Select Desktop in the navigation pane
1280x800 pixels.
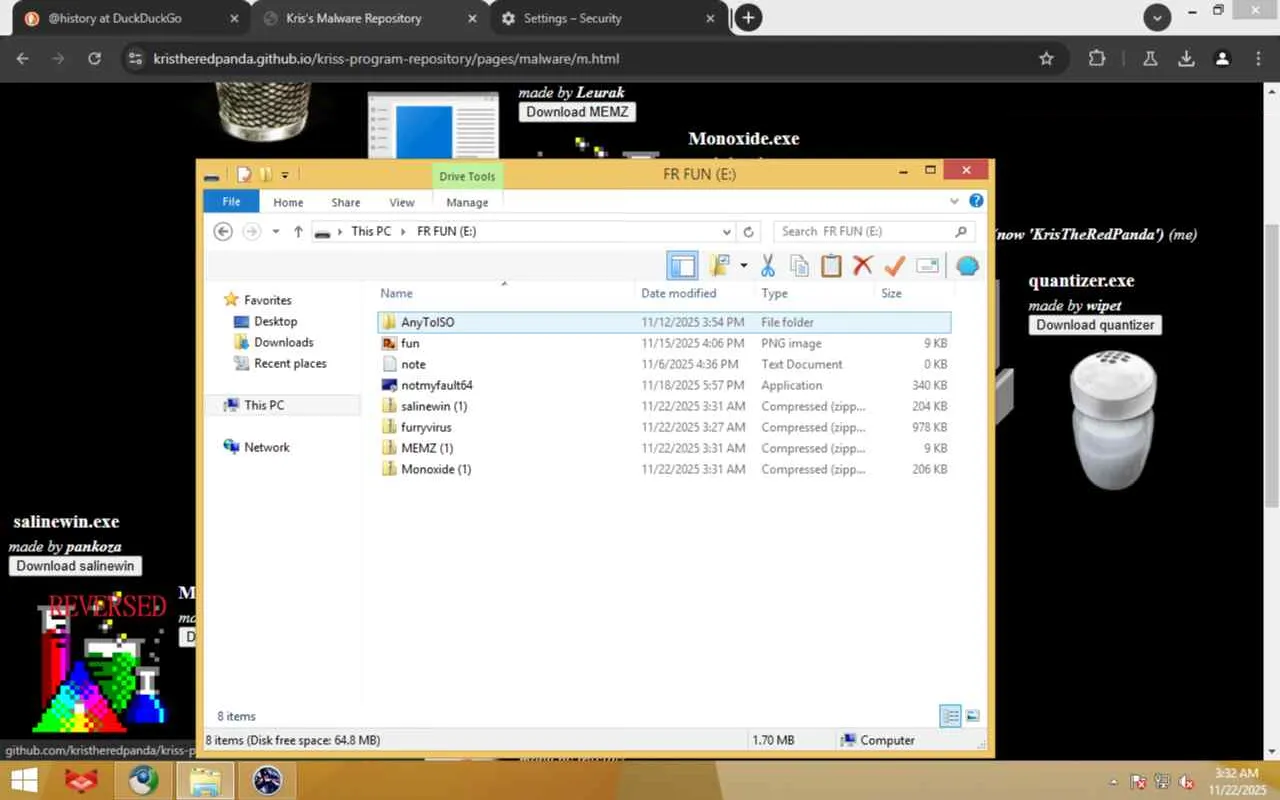click(x=275, y=321)
